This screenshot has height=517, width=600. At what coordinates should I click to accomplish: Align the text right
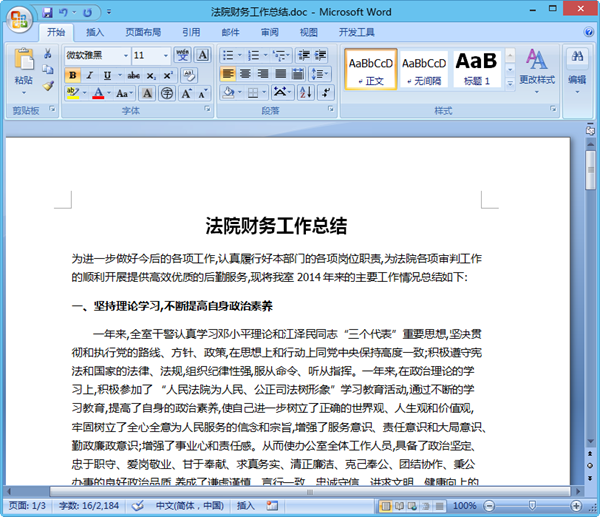pyautogui.click(x=263, y=73)
